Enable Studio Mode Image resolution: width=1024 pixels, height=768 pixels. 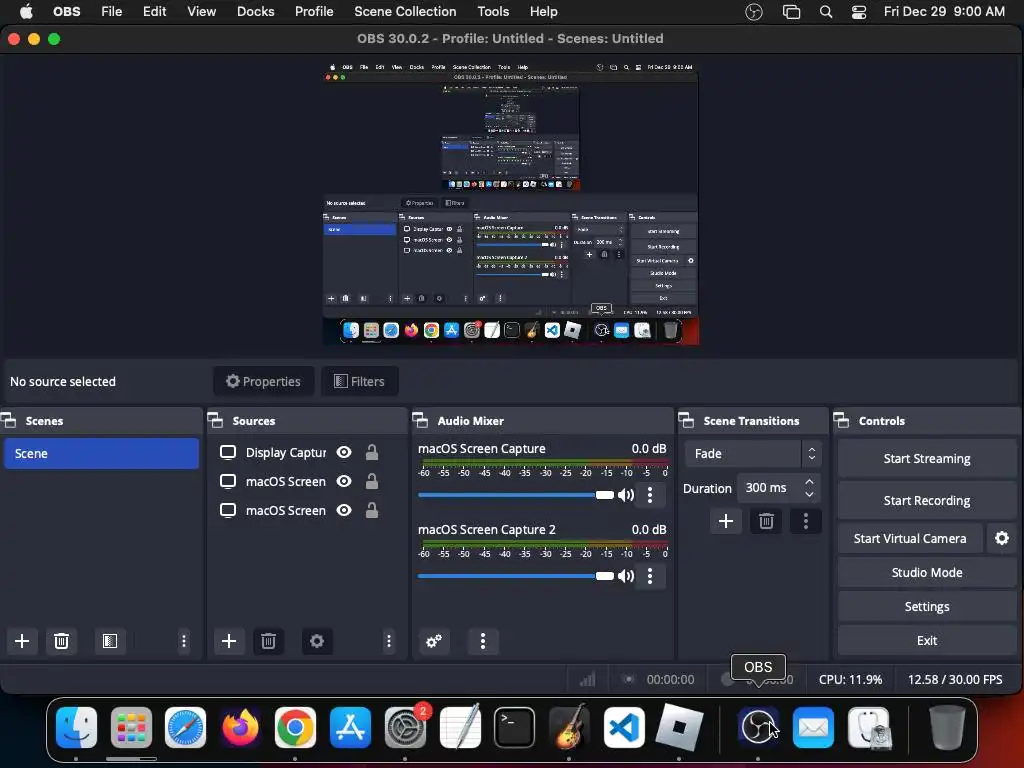[x=927, y=572]
